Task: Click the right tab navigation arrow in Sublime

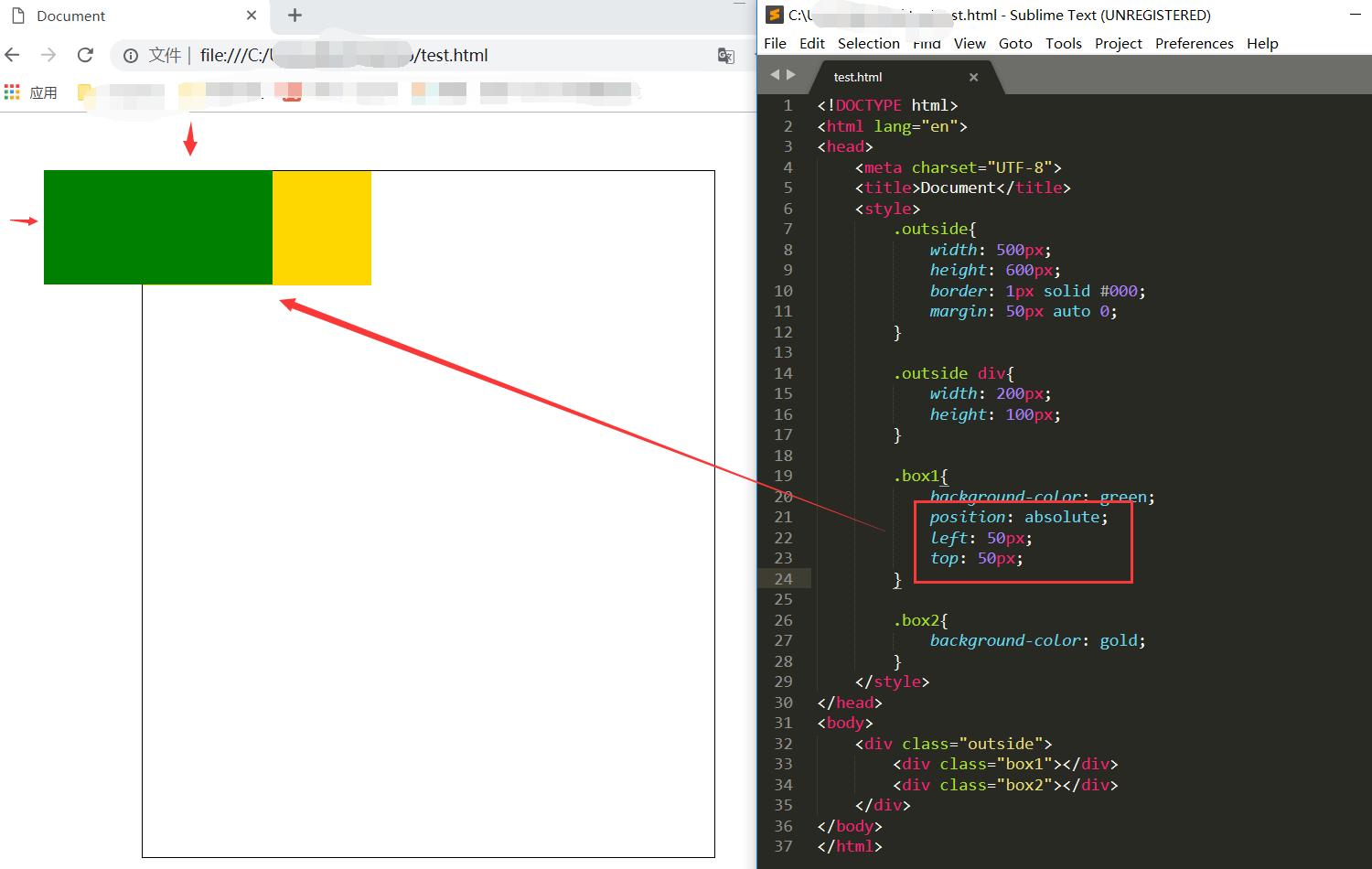Action: (791, 75)
